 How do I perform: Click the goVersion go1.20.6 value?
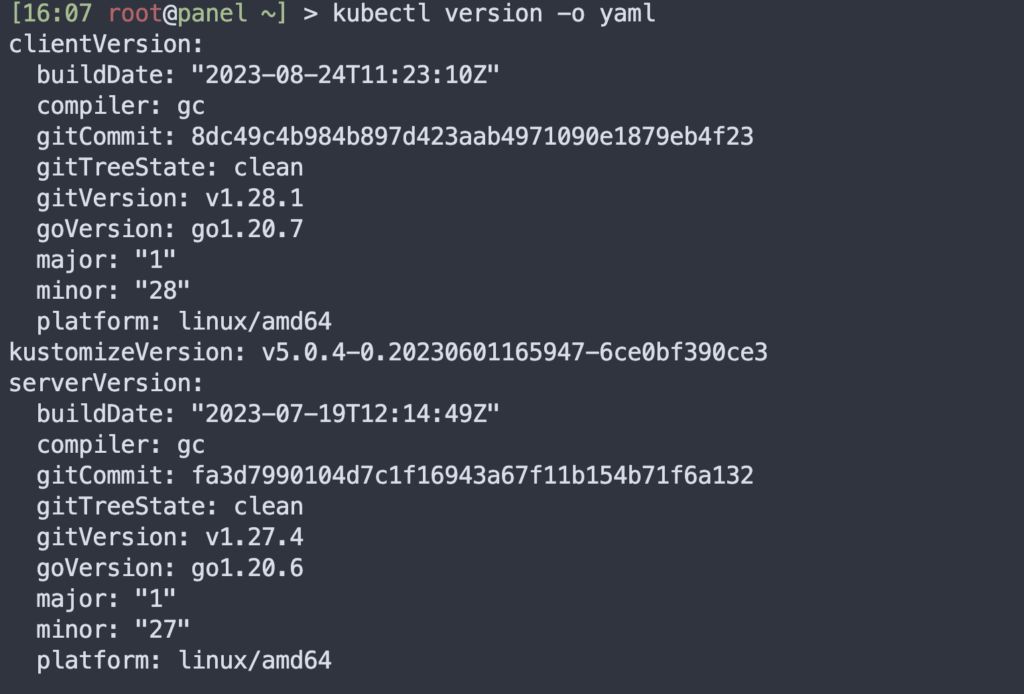[247, 568]
